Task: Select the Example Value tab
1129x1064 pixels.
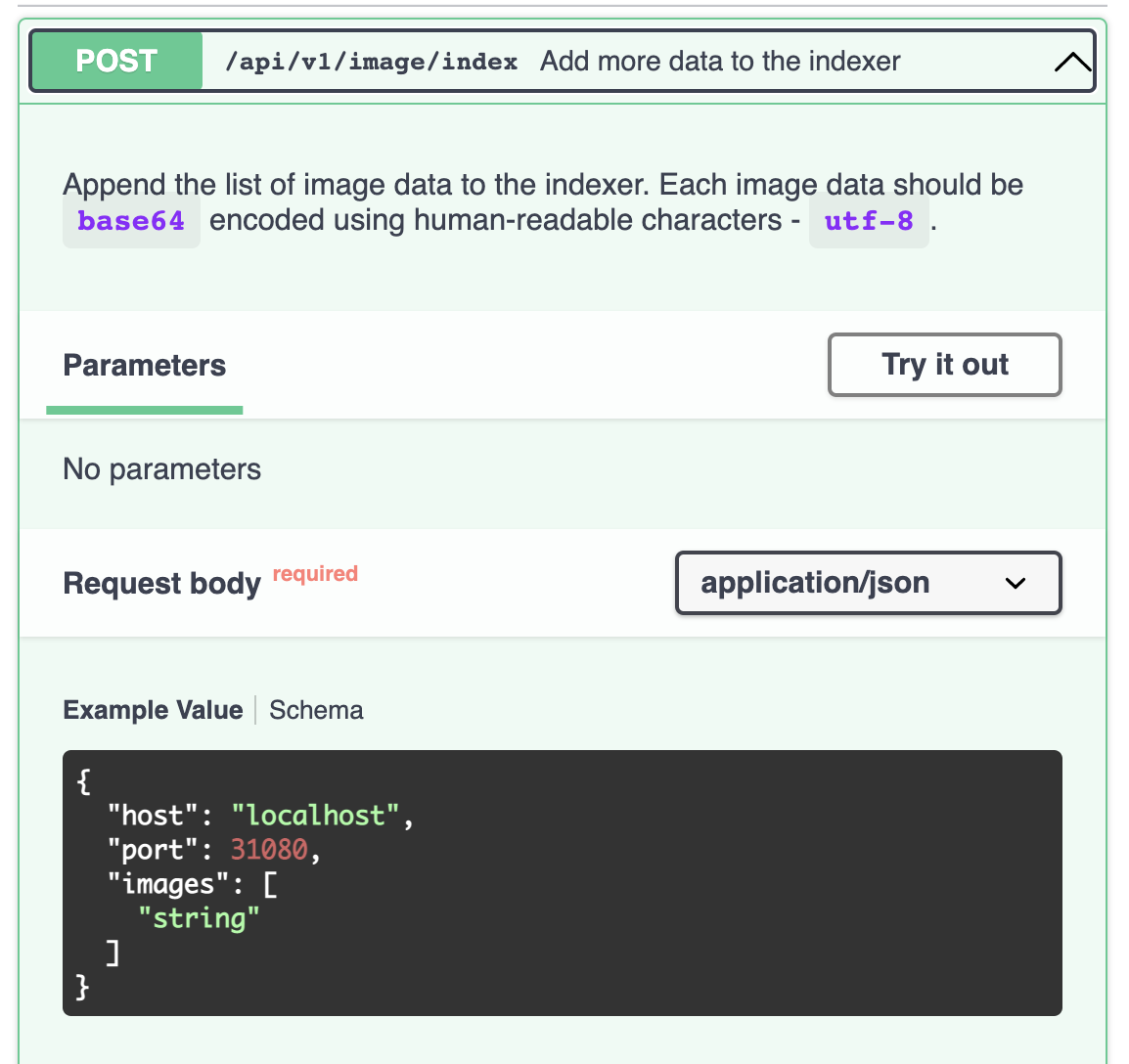Action: [153, 710]
